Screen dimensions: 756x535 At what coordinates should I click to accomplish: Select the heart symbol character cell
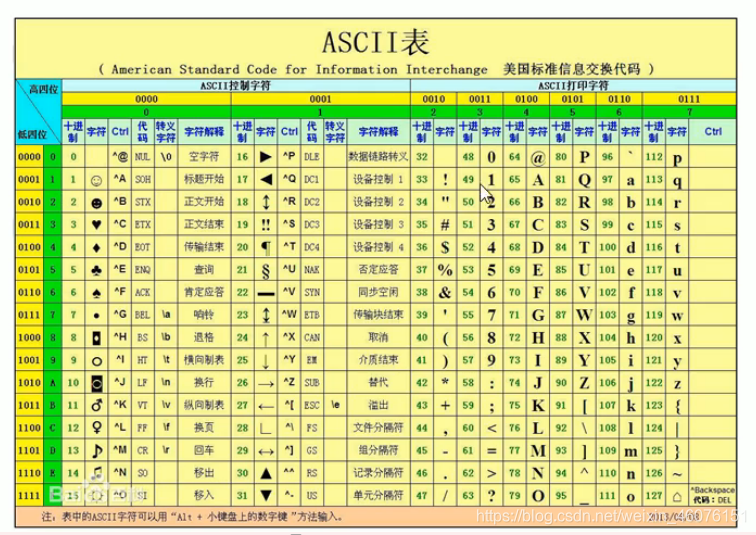point(96,225)
